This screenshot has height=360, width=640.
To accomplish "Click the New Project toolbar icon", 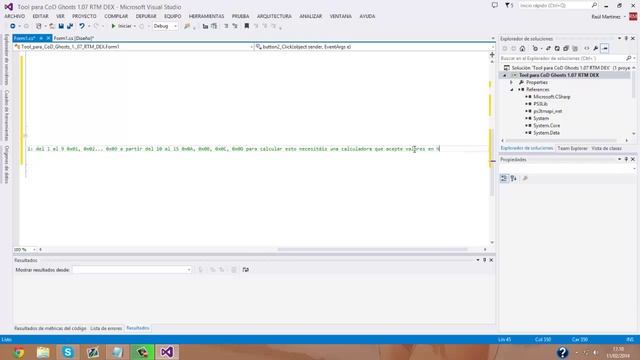I will tap(39, 26).
